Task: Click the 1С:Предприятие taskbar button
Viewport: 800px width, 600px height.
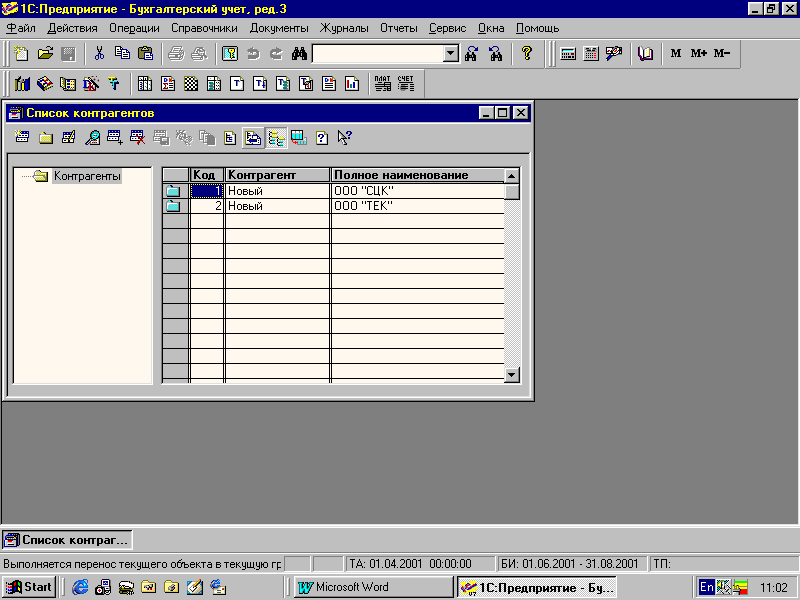Action: (536, 587)
